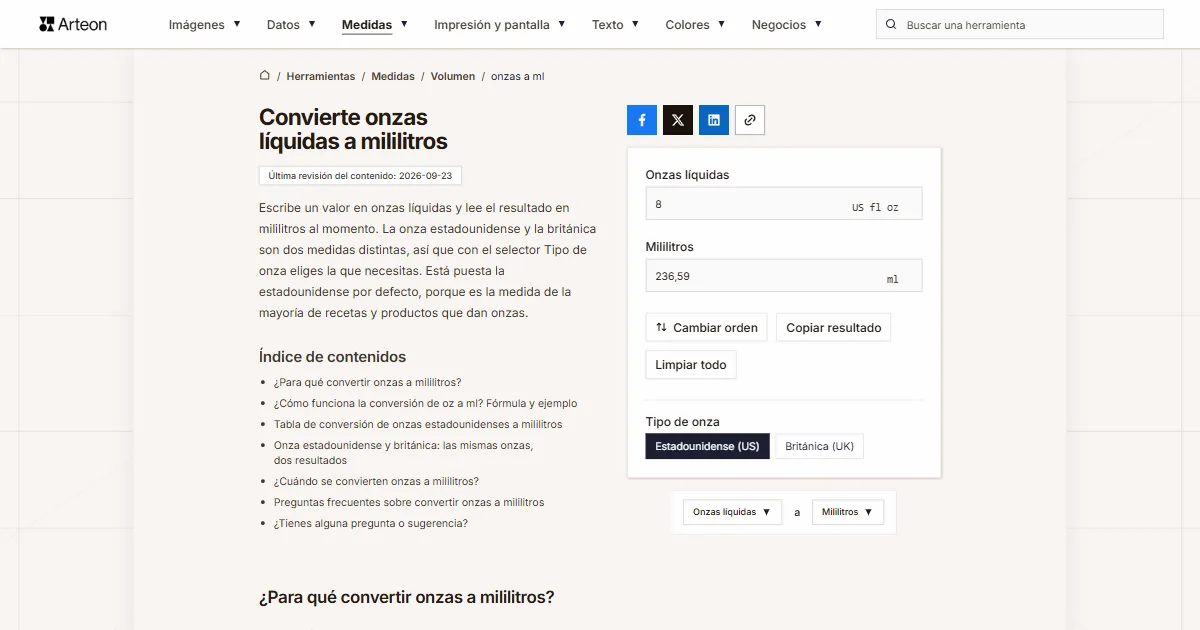The width and height of the screenshot is (1200, 630).
Task: Jump to Tabla de conversión de onzas estadounidenses
Action: (418, 424)
